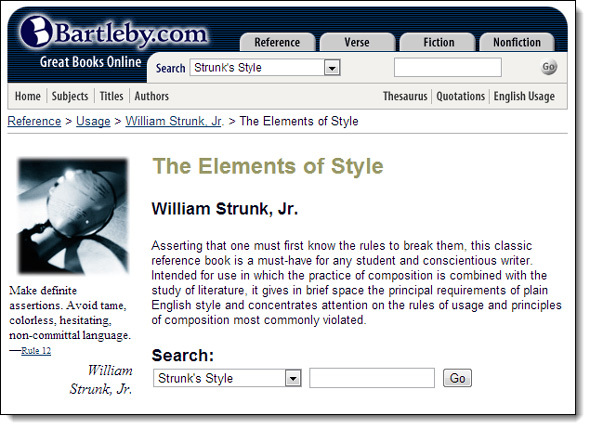Click the lower Go button
Viewport: 590px width, 429px height.
coord(457,378)
